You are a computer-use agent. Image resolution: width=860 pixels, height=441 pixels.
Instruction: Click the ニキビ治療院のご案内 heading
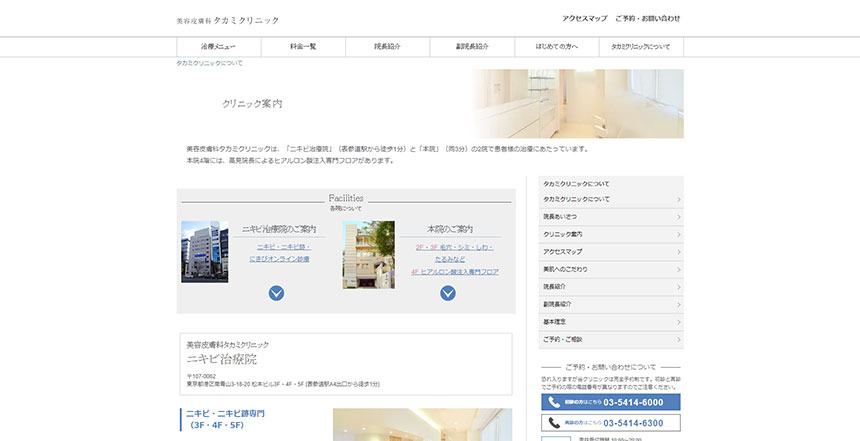tap(279, 229)
